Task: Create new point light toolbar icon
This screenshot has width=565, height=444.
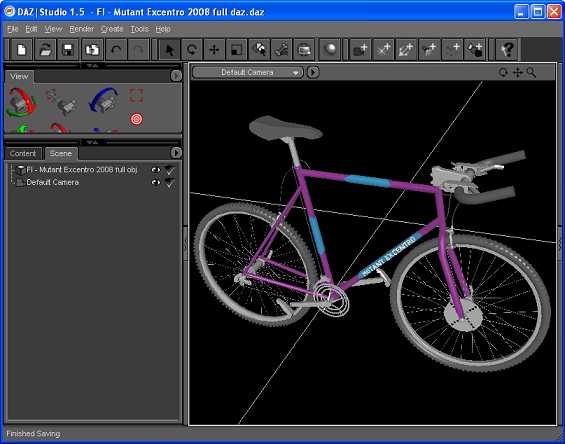Action: point(429,49)
